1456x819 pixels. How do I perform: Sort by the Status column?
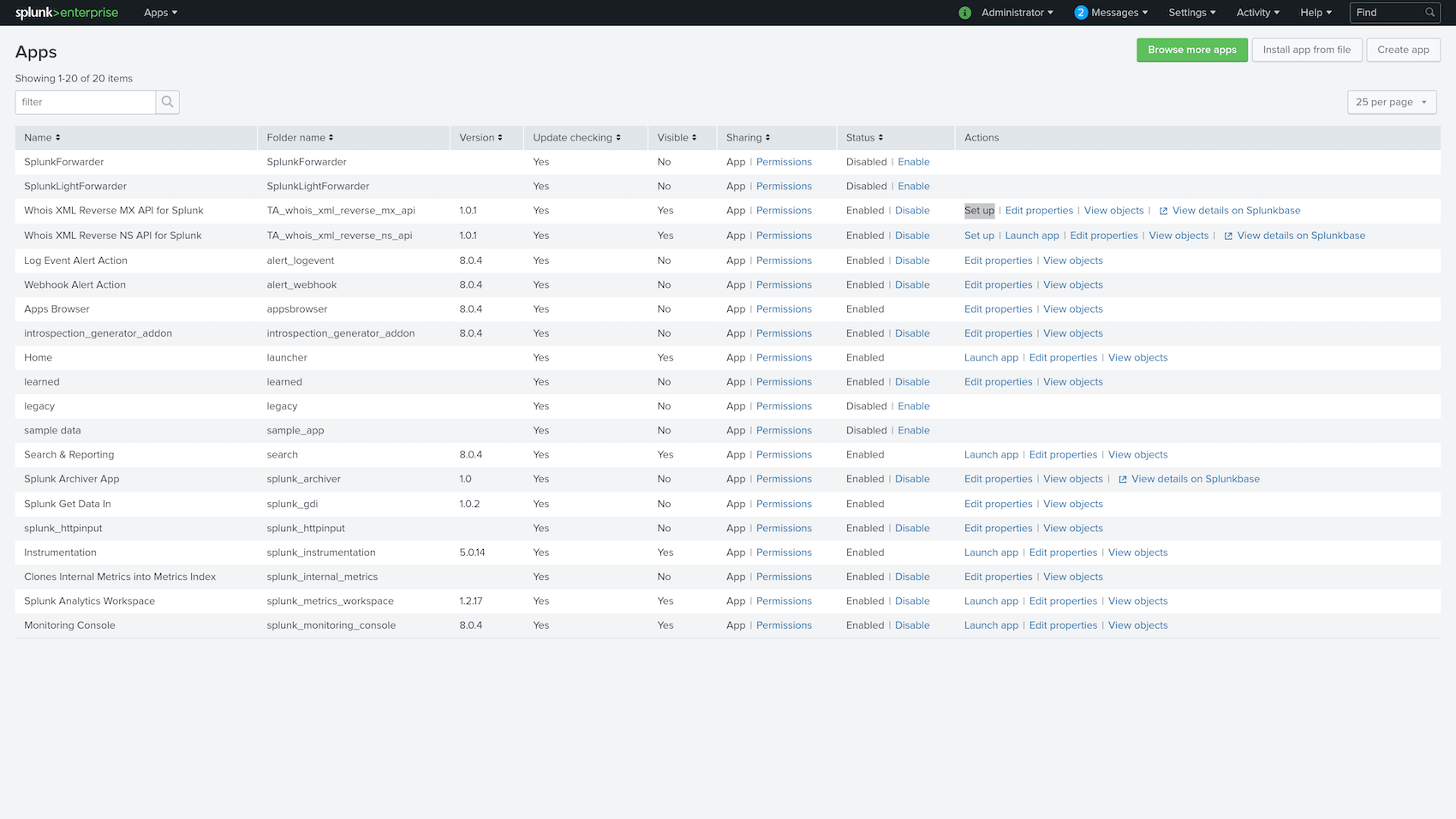tap(864, 138)
